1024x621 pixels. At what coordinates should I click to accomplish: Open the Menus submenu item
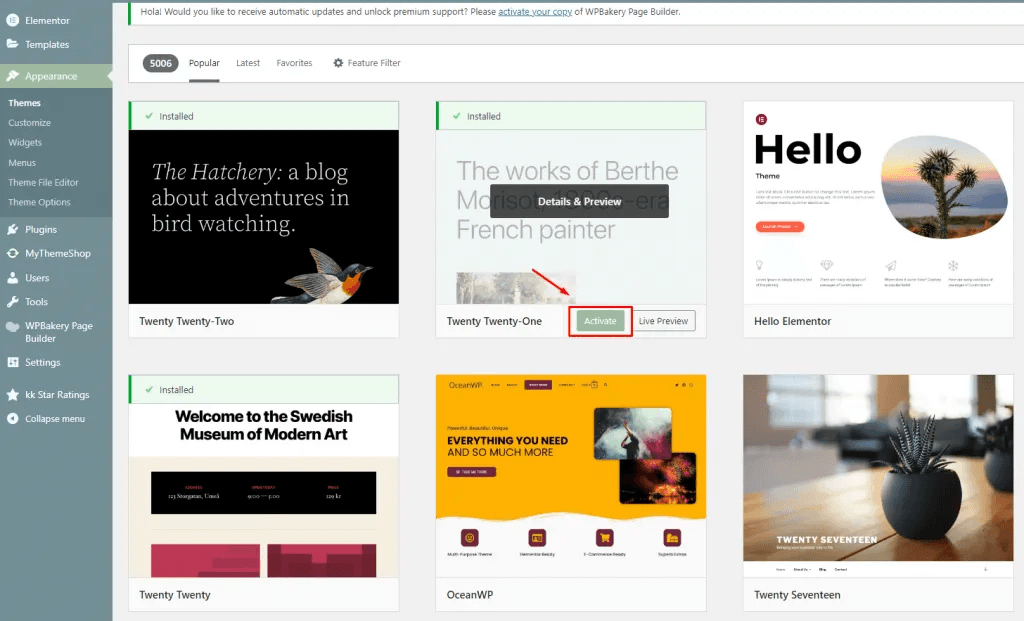[22, 163]
